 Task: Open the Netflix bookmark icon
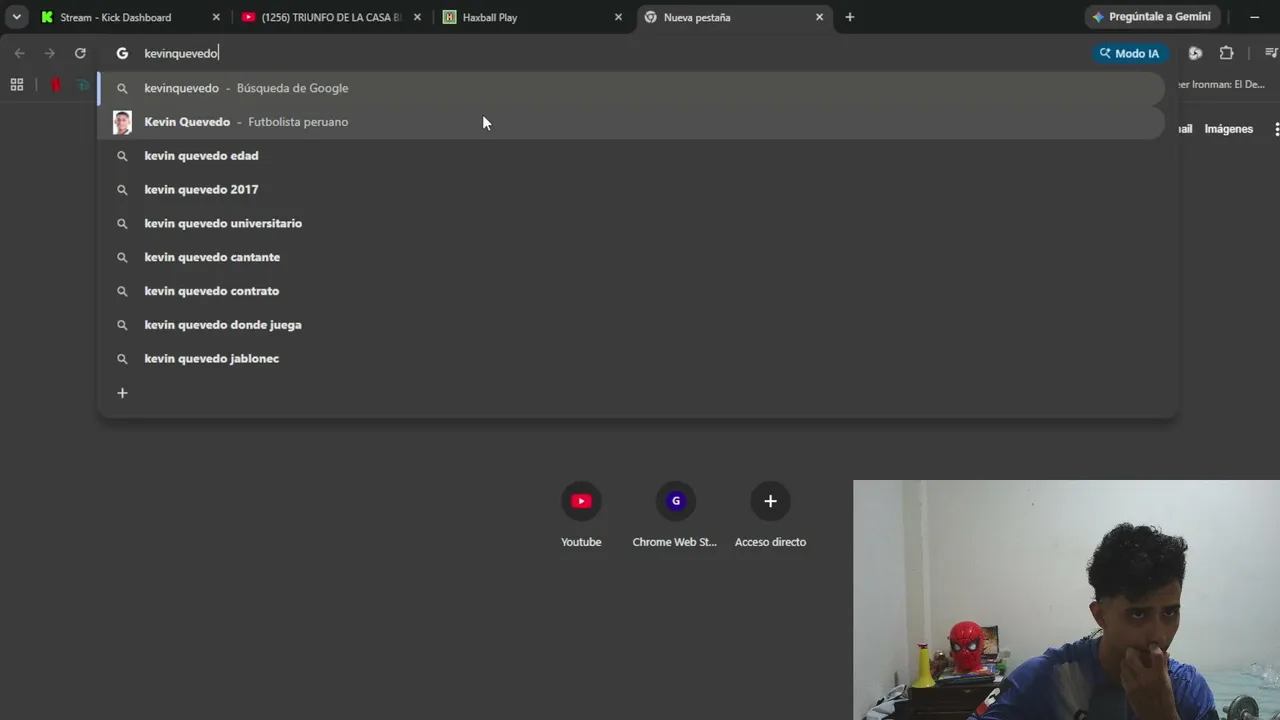(x=55, y=85)
